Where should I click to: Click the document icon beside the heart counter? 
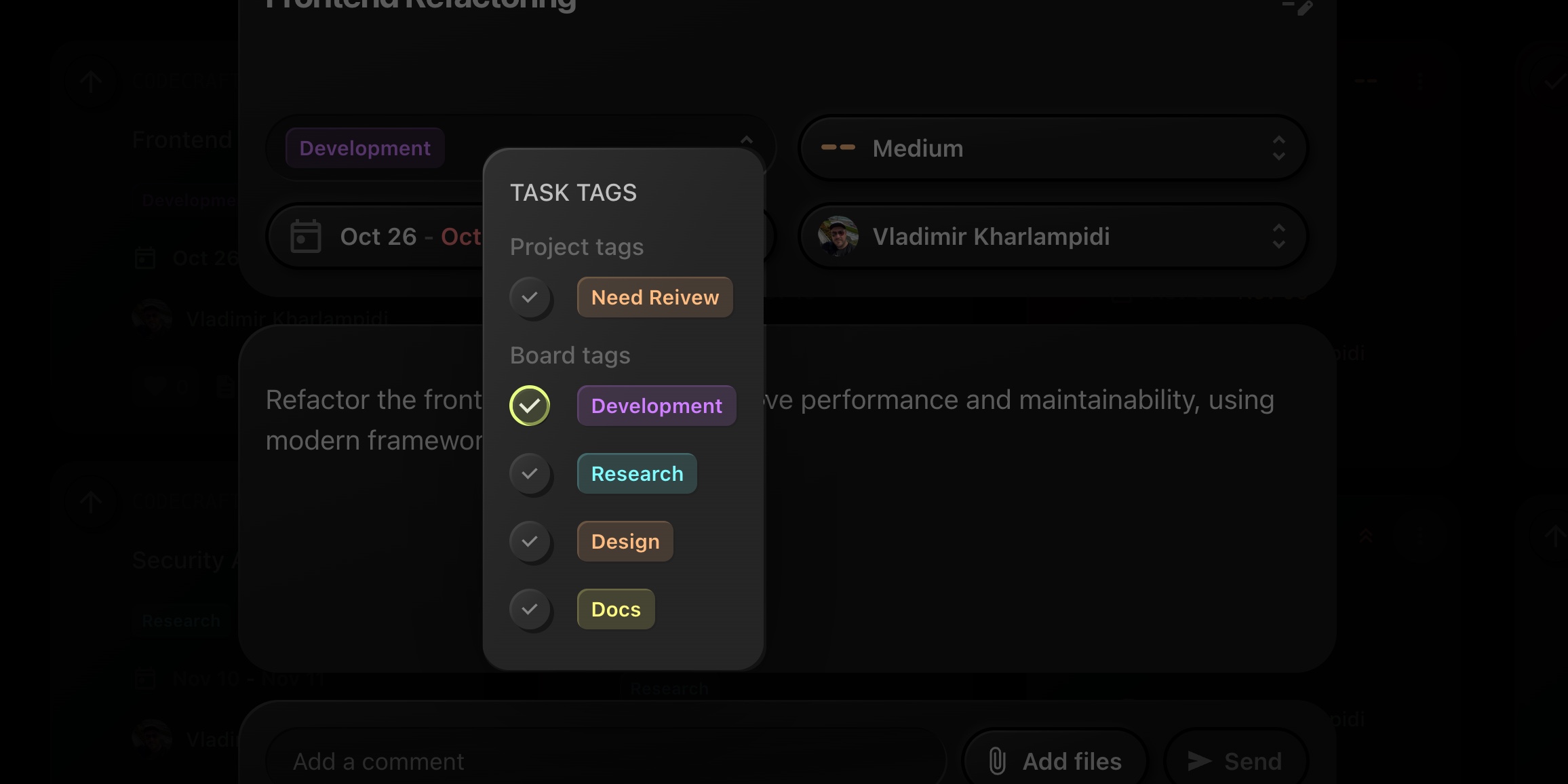(224, 385)
